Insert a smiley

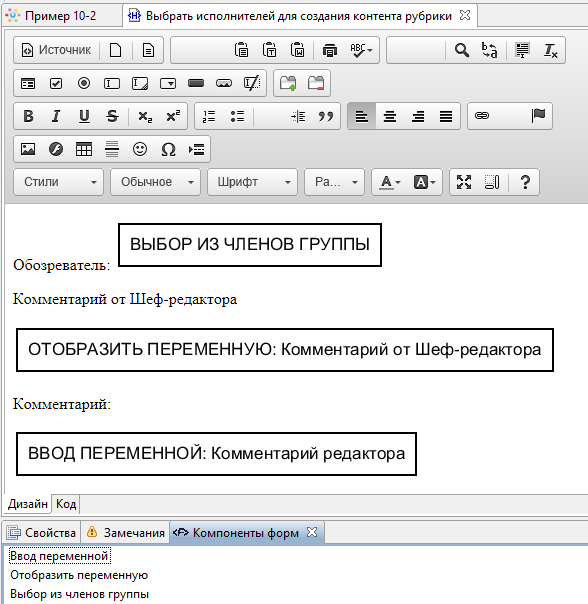[x=140, y=149]
